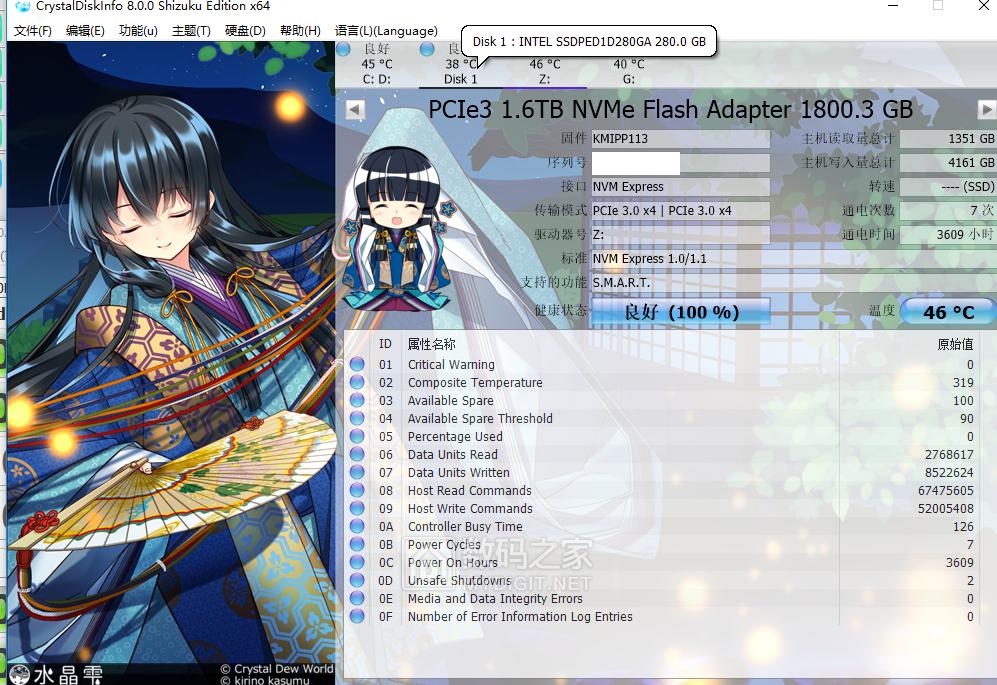997x685 pixels.
Task: Click status icon for Host Read Commands row
Action: pyautogui.click(x=357, y=490)
